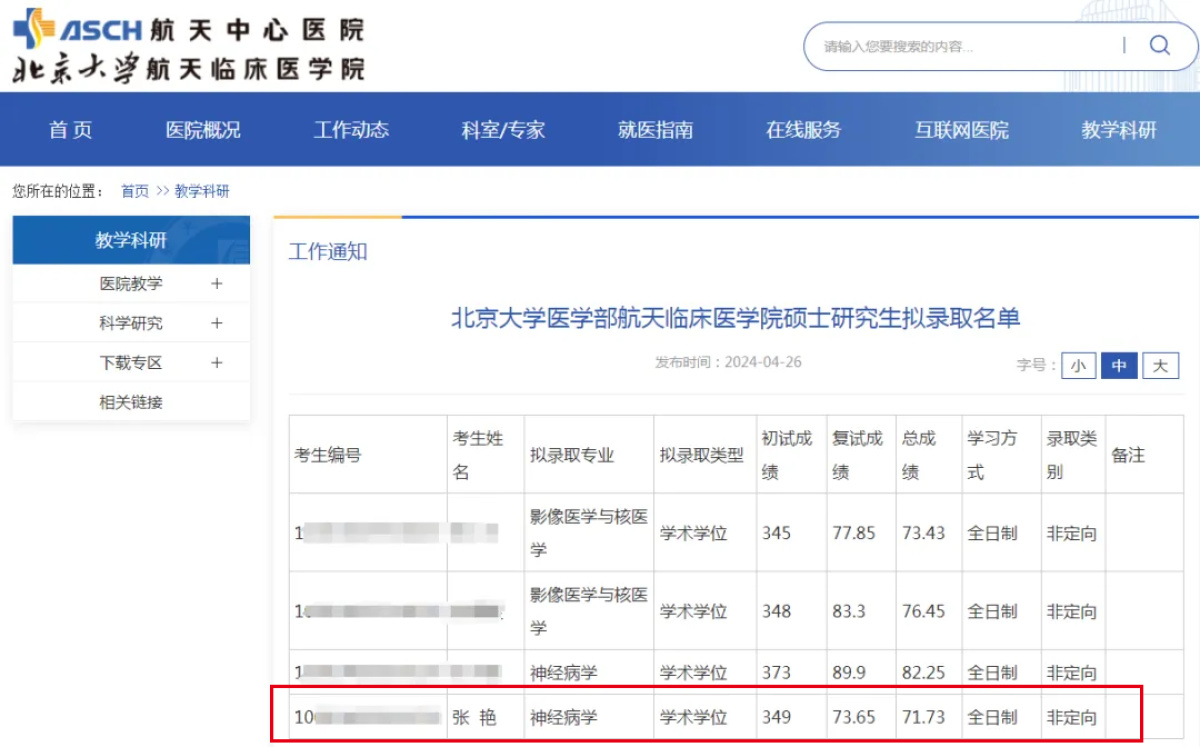Set font size to 大

tap(1160, 366)
